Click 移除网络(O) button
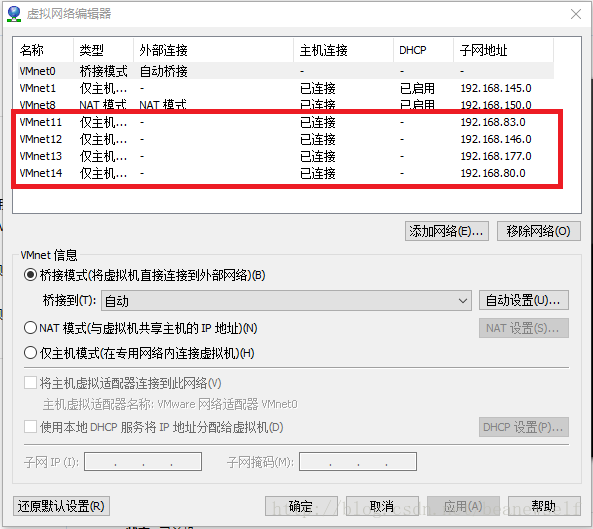The width and height of the screenshot is (593, 529). 539,231
